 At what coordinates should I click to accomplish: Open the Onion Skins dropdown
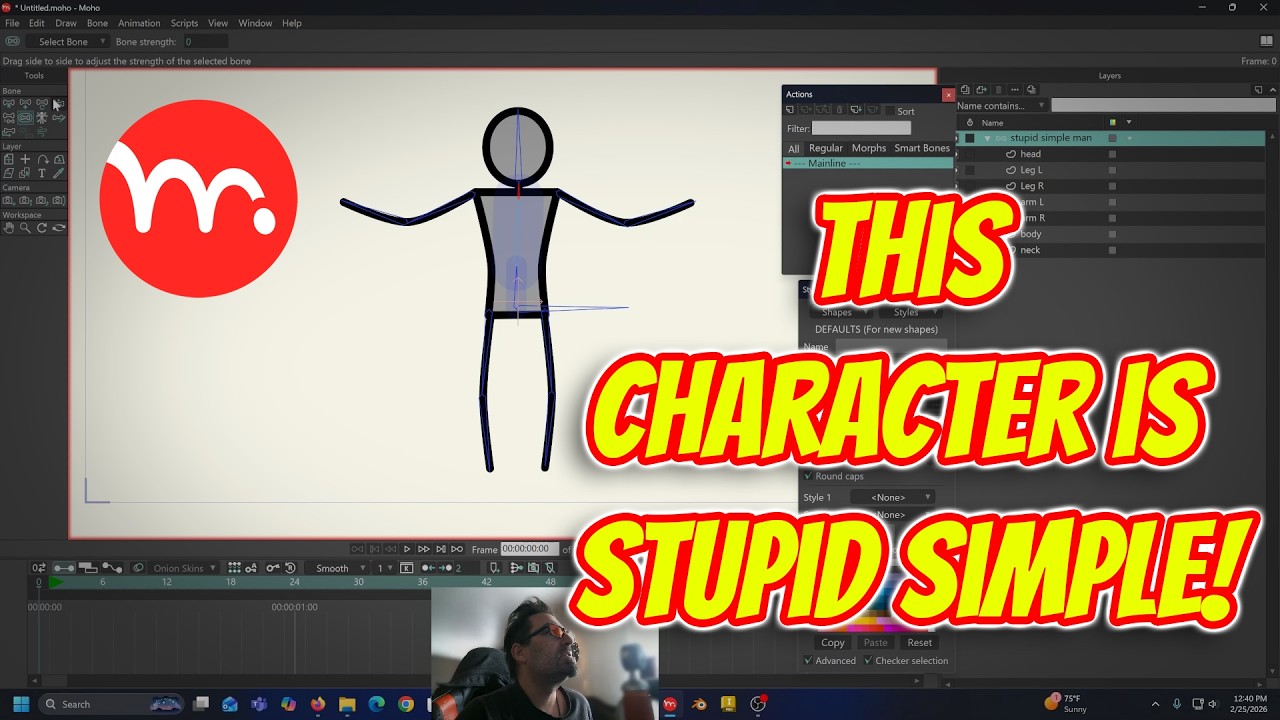pyautogui.click(x=186, y=568)
